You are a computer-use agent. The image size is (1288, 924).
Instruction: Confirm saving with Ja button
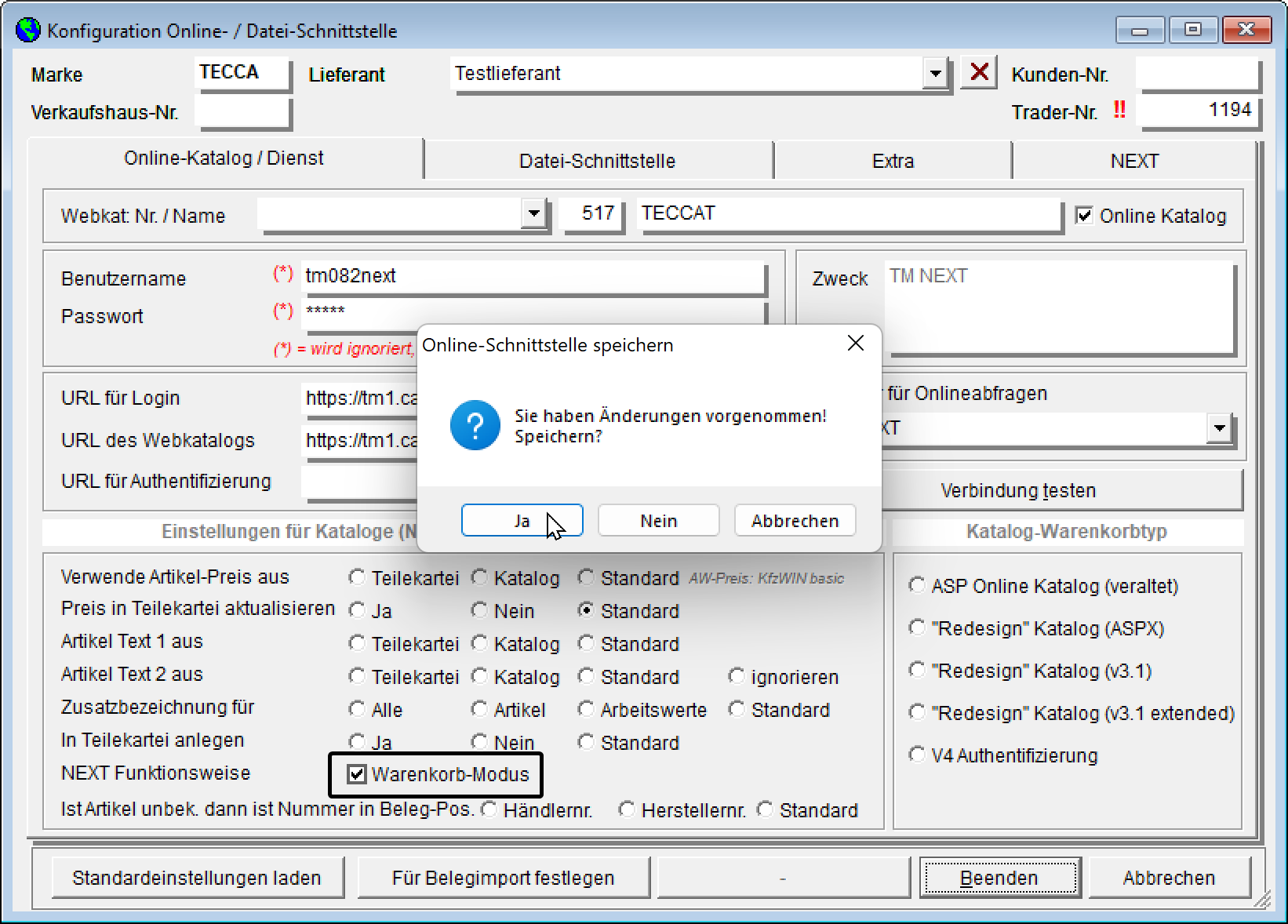pos(522,520)
